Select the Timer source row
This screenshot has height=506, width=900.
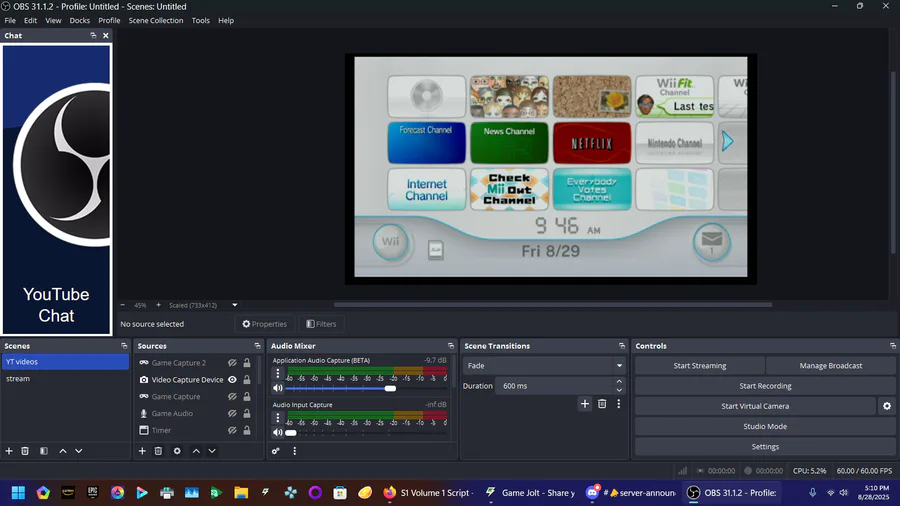[x=196, y=430]
